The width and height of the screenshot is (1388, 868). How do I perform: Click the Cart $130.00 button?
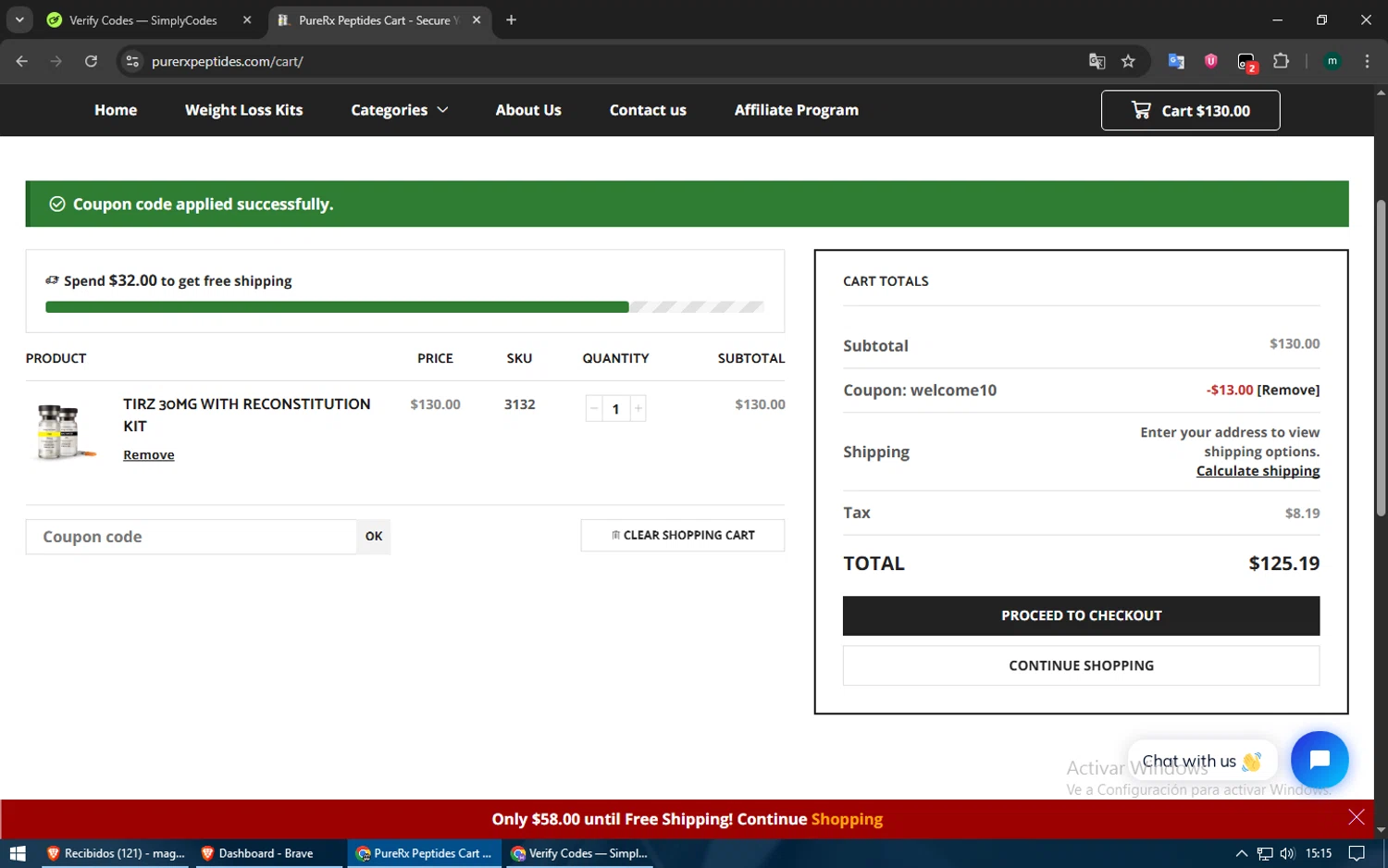pos(1190,110)
